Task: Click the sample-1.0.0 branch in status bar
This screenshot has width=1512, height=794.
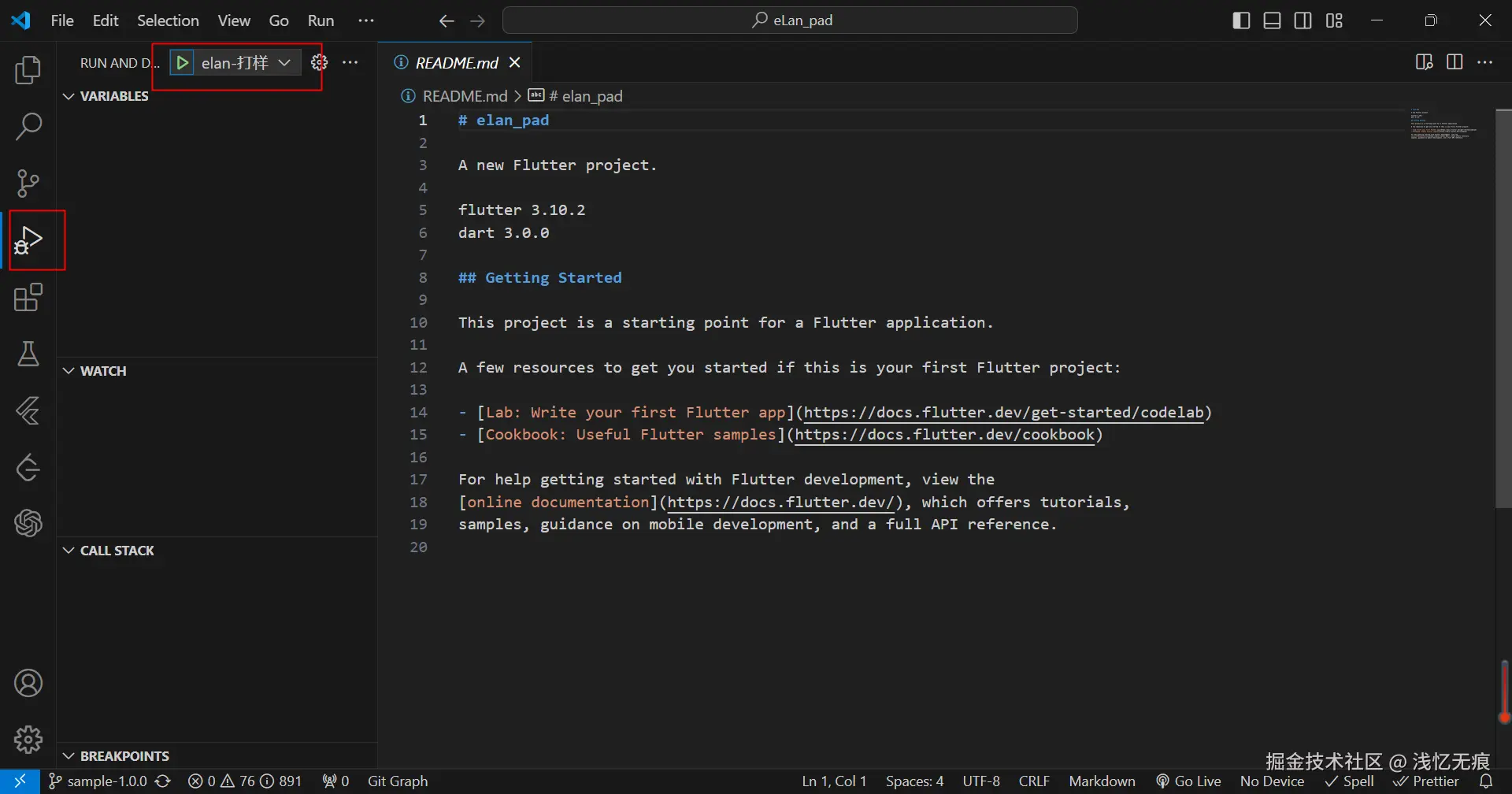Action: 99,781
